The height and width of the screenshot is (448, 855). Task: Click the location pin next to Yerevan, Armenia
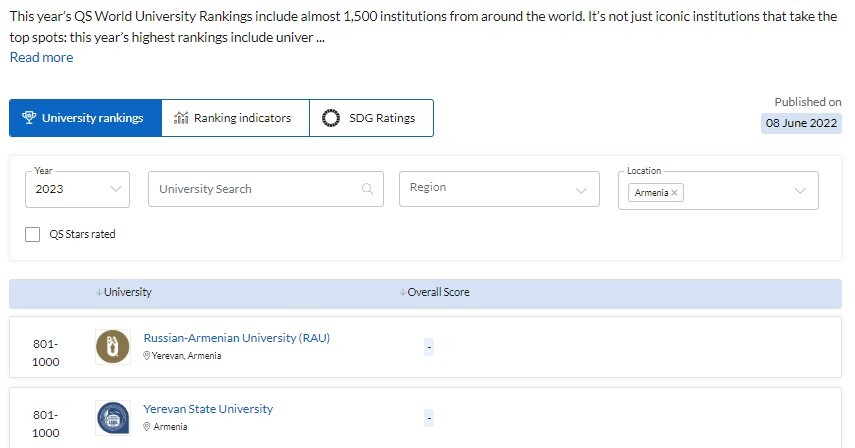coord(147,355)
